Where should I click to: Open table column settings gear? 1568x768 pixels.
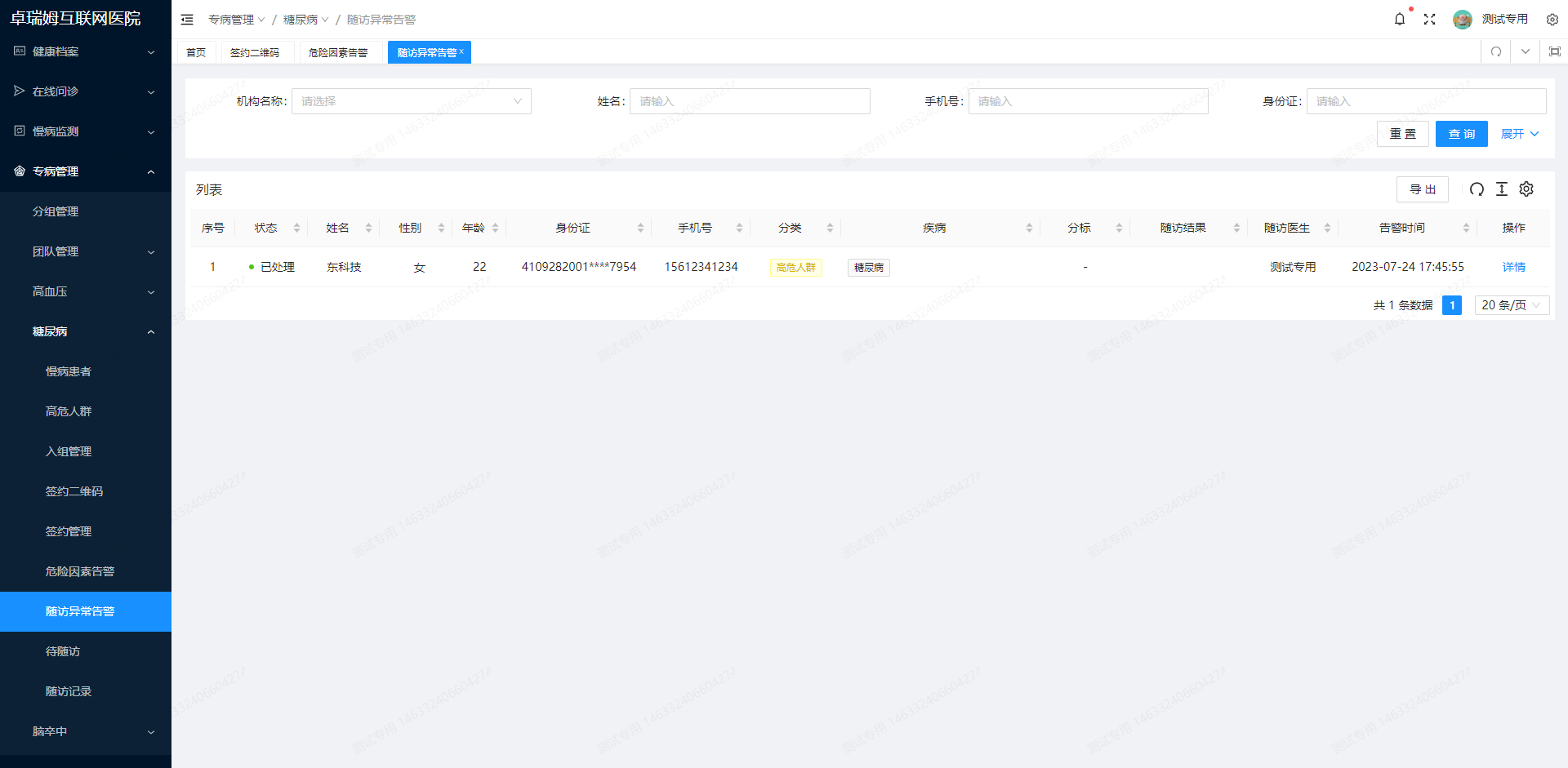tap(1526, 189)
